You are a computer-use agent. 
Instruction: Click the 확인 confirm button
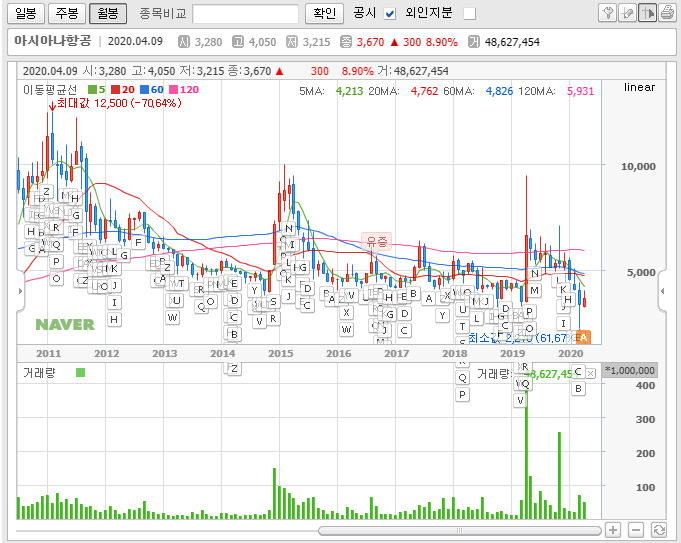pyautogui.click(x=324, y=13)
